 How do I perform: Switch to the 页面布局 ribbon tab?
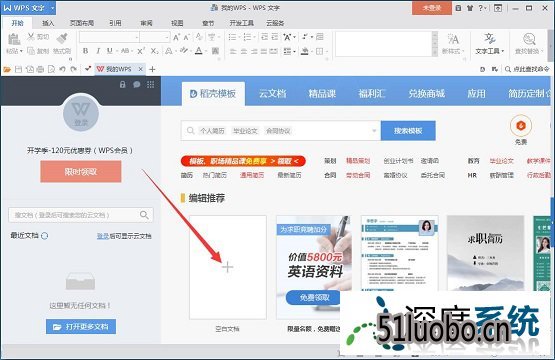pos(81,23)
